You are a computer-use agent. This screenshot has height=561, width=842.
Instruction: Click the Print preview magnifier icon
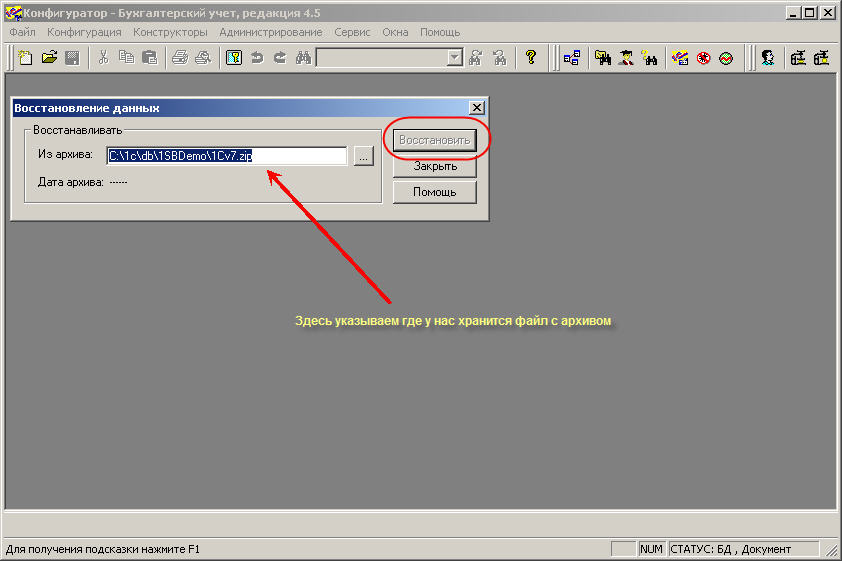203,57
